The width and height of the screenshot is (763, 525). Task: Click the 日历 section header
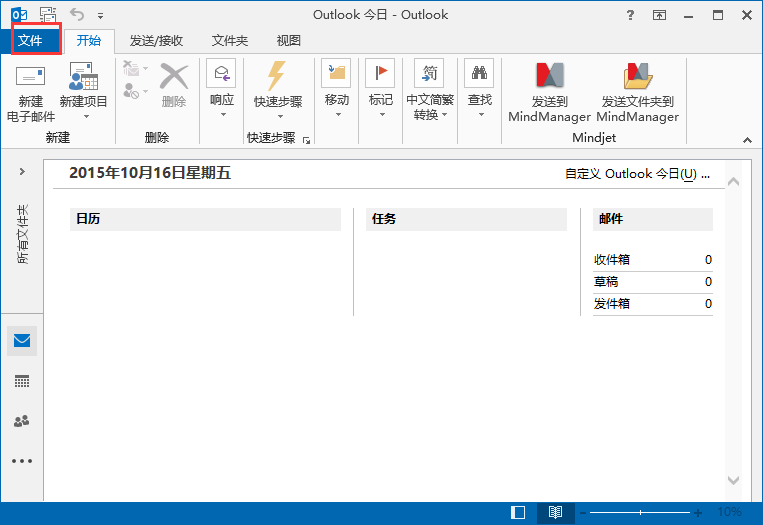(x=205, y=219)
